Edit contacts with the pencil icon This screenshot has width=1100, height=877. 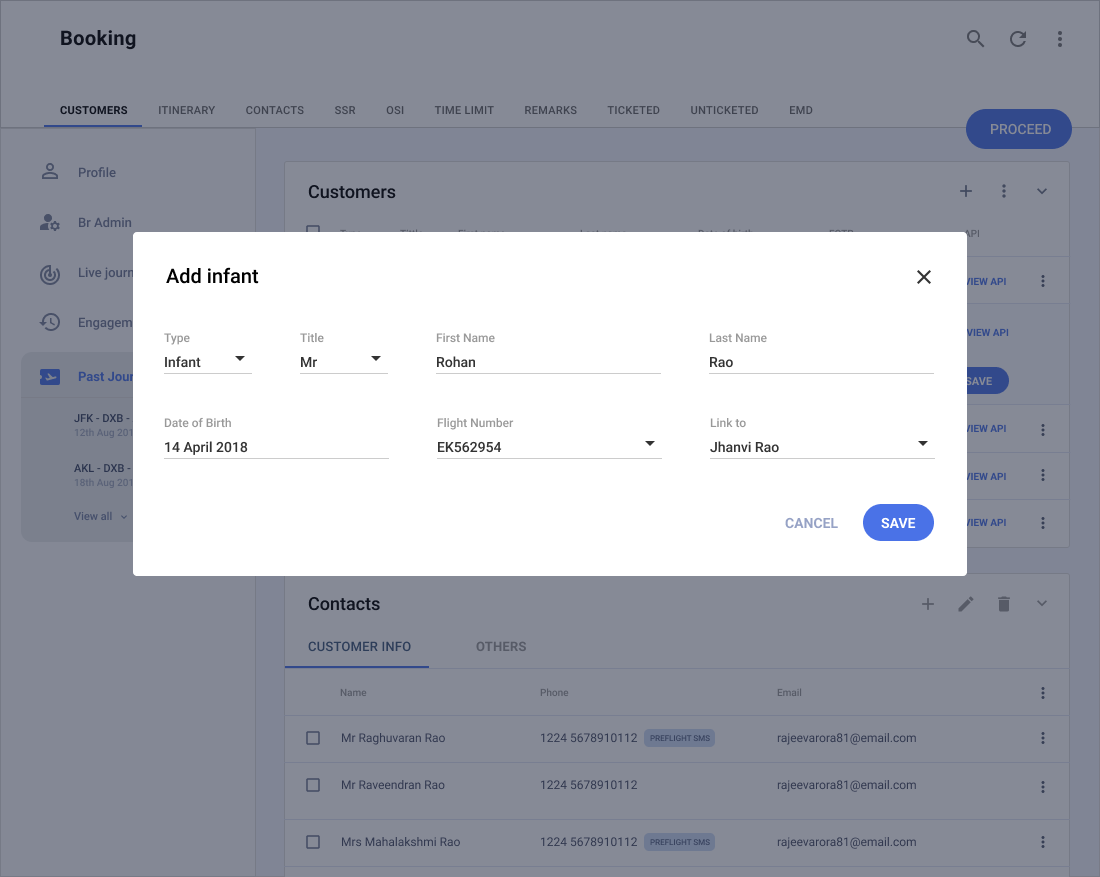coord(966,604)
